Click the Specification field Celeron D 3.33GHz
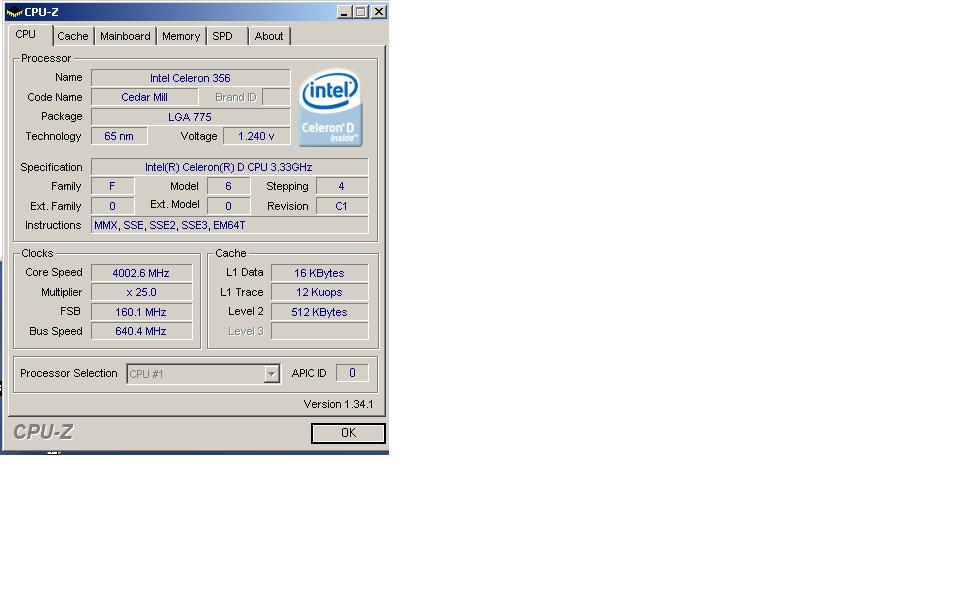Image resolution: width=960 pixels, height=600 pixels. (230, 167)
